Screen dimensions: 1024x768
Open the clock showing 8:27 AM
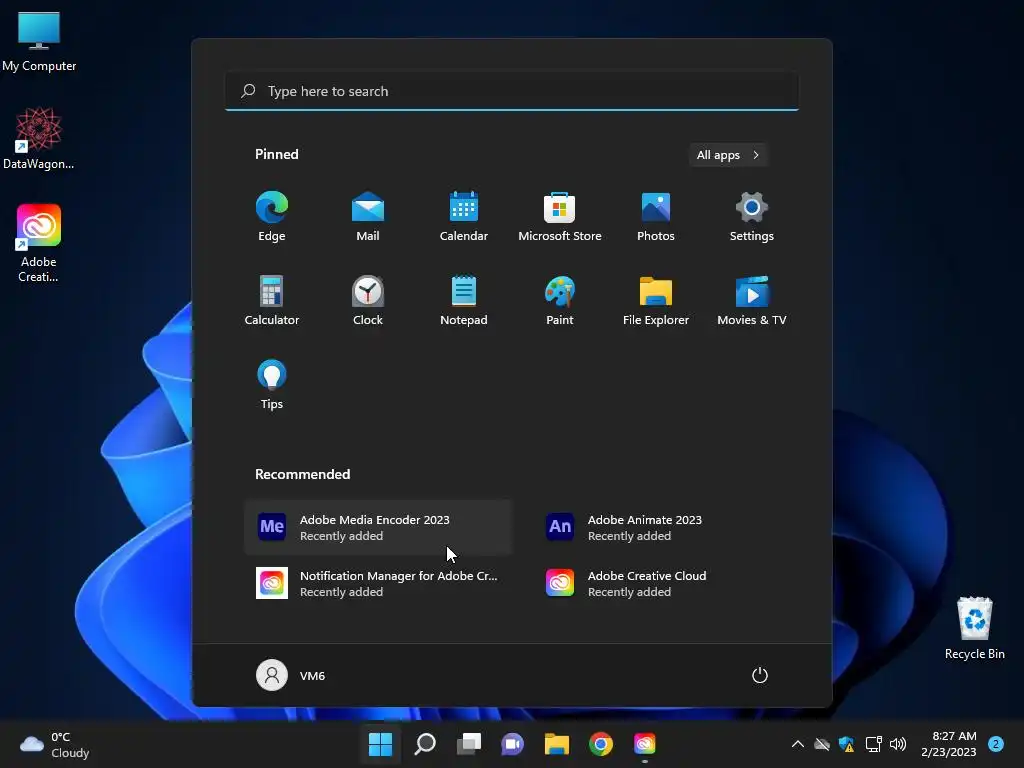coord(949,744)
